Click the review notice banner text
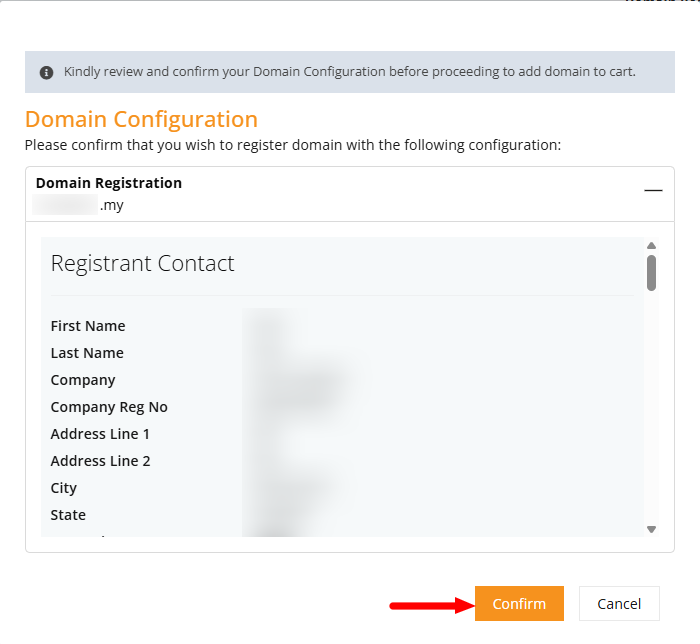This screenshot has height=644, width=700. 350,72
